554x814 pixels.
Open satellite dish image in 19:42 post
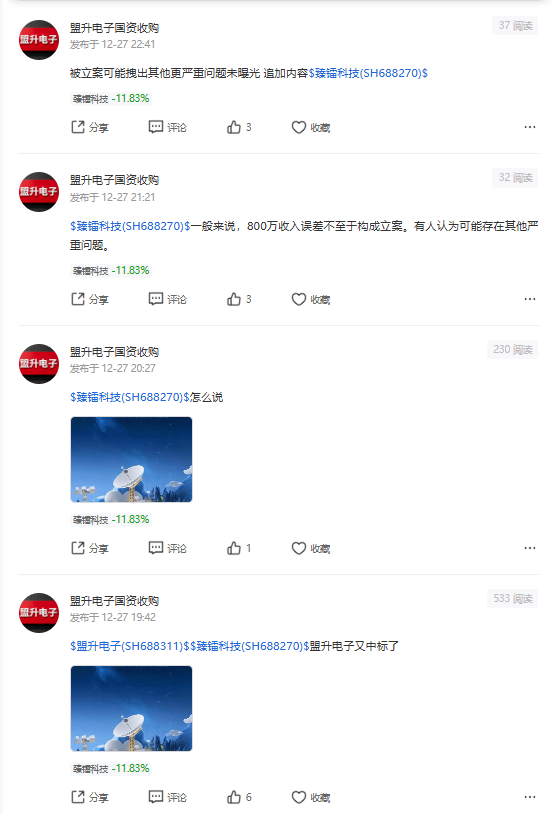[131, 708]
